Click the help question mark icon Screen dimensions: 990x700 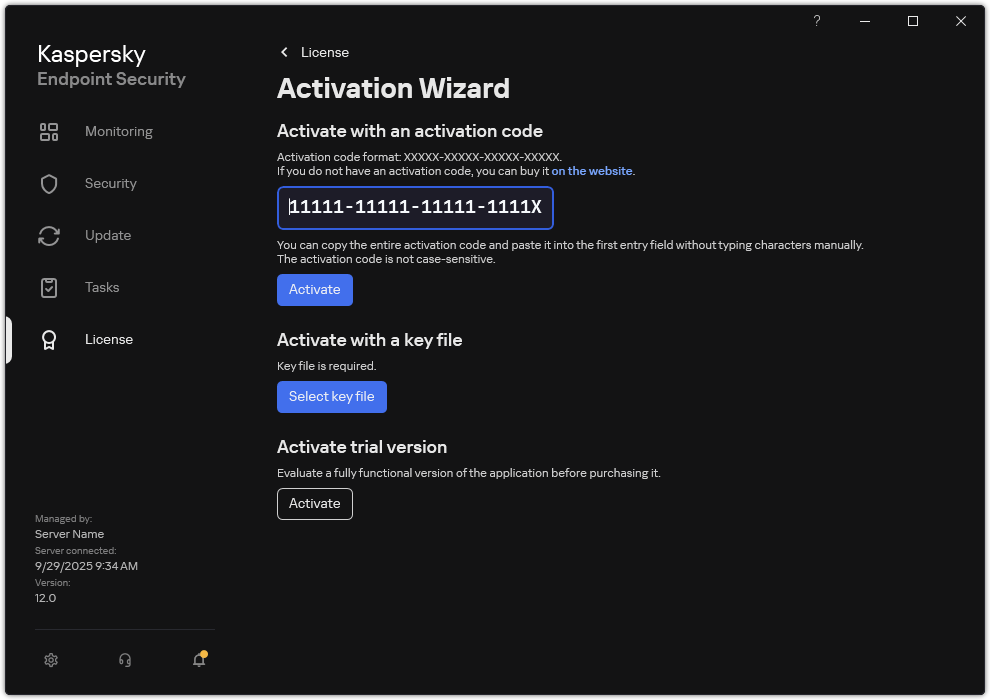816,21
